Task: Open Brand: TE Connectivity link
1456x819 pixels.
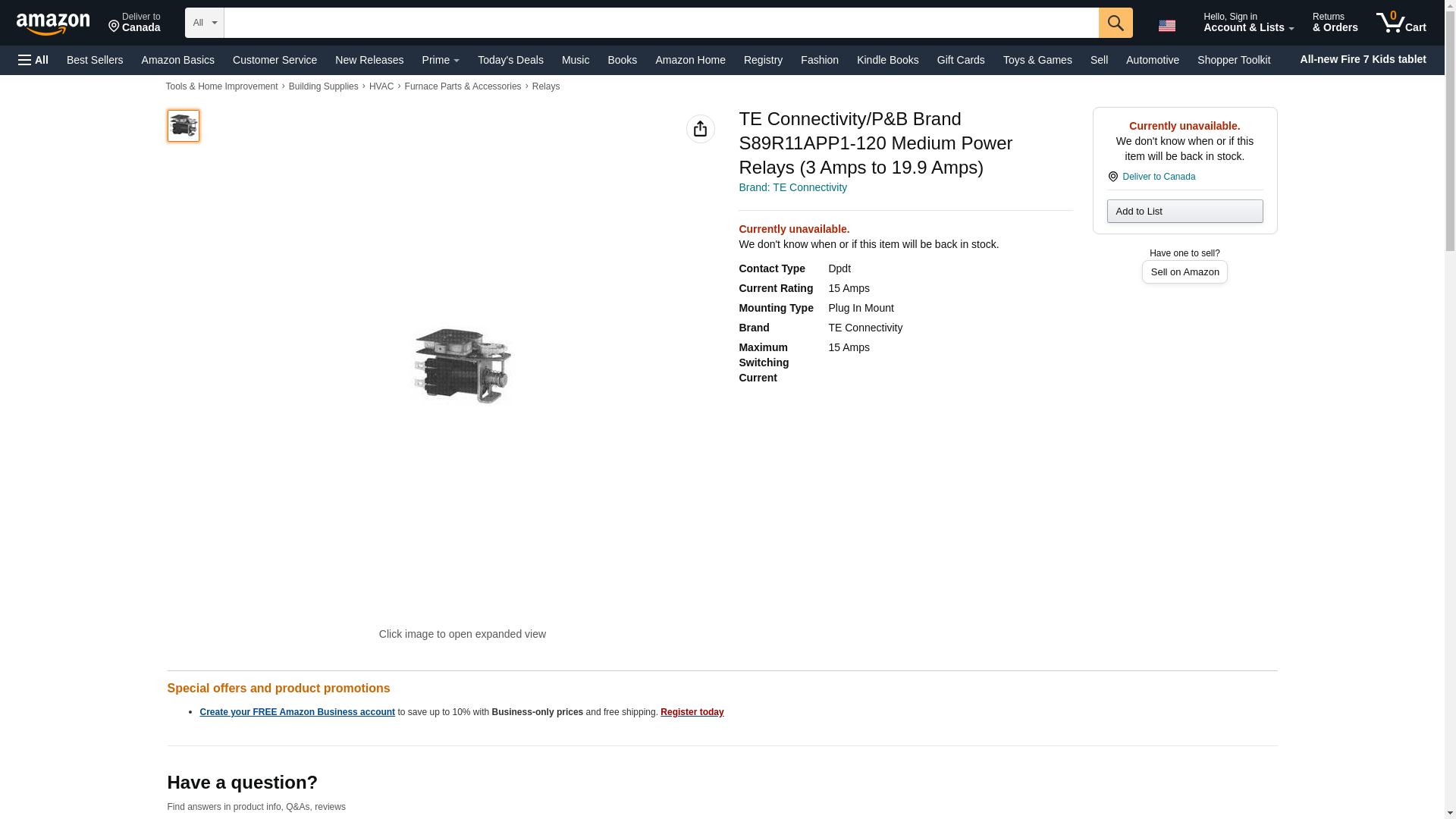Action: (792, 187)
